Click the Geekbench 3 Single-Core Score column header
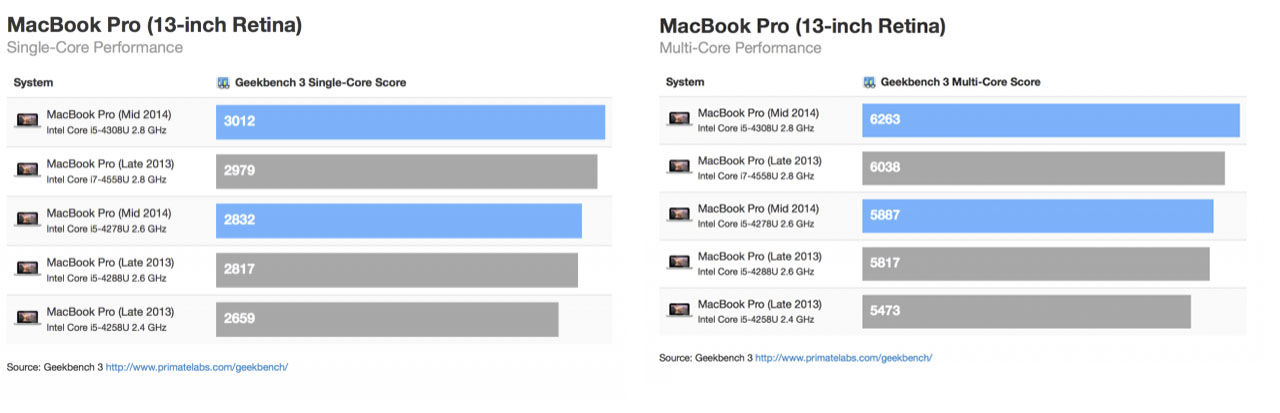The image size is (1280, 413). (x=311, y=83)
